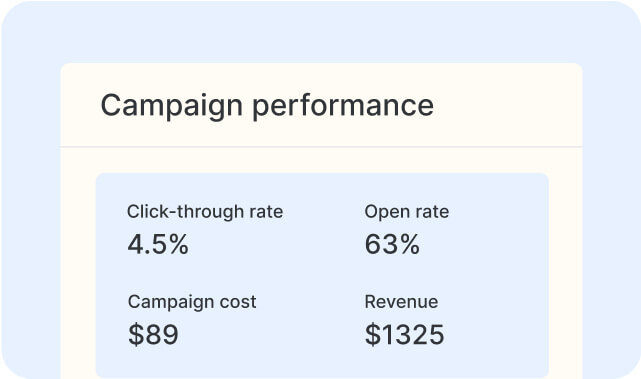Select the Open rate label

point(407,212)
